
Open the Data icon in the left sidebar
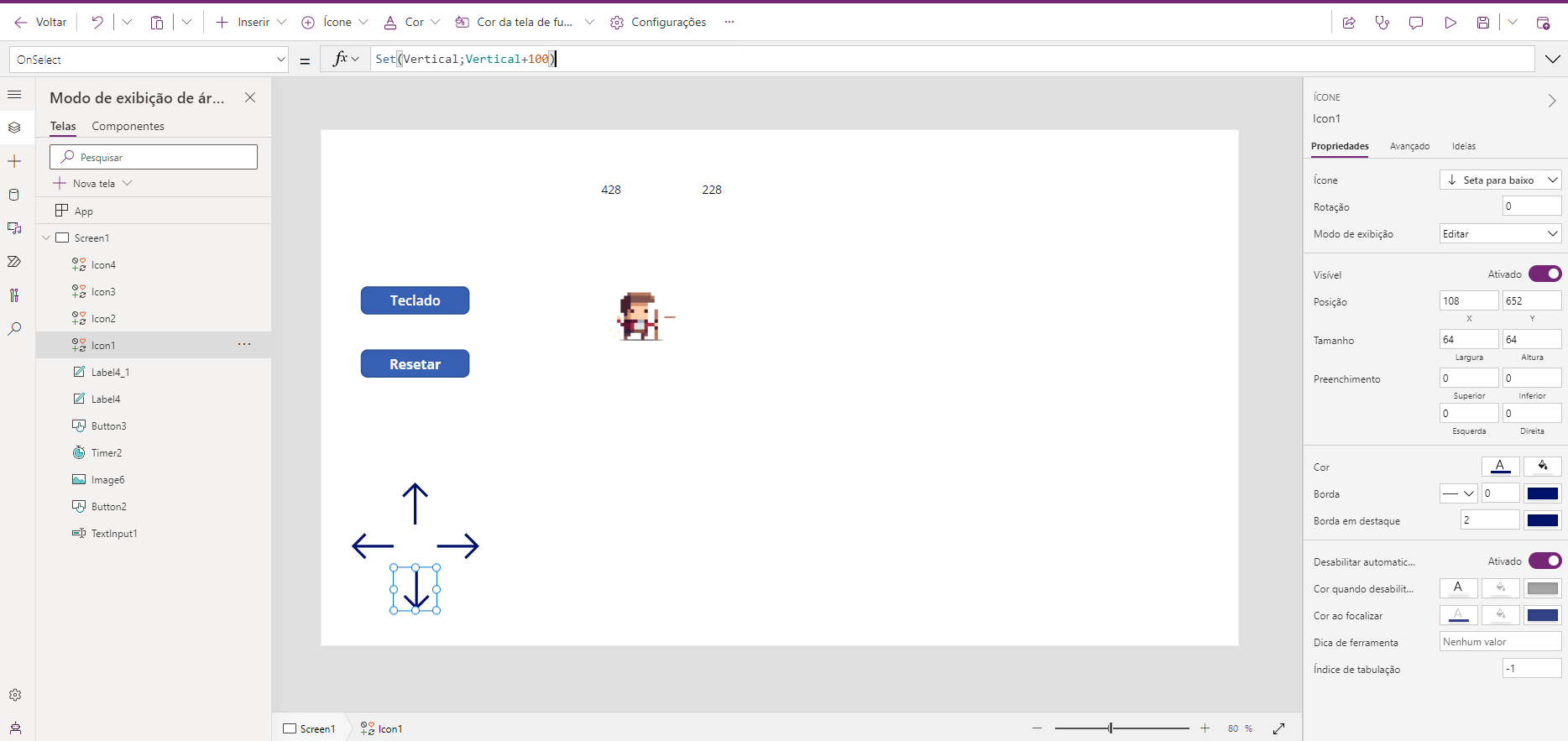click(14, 195)
